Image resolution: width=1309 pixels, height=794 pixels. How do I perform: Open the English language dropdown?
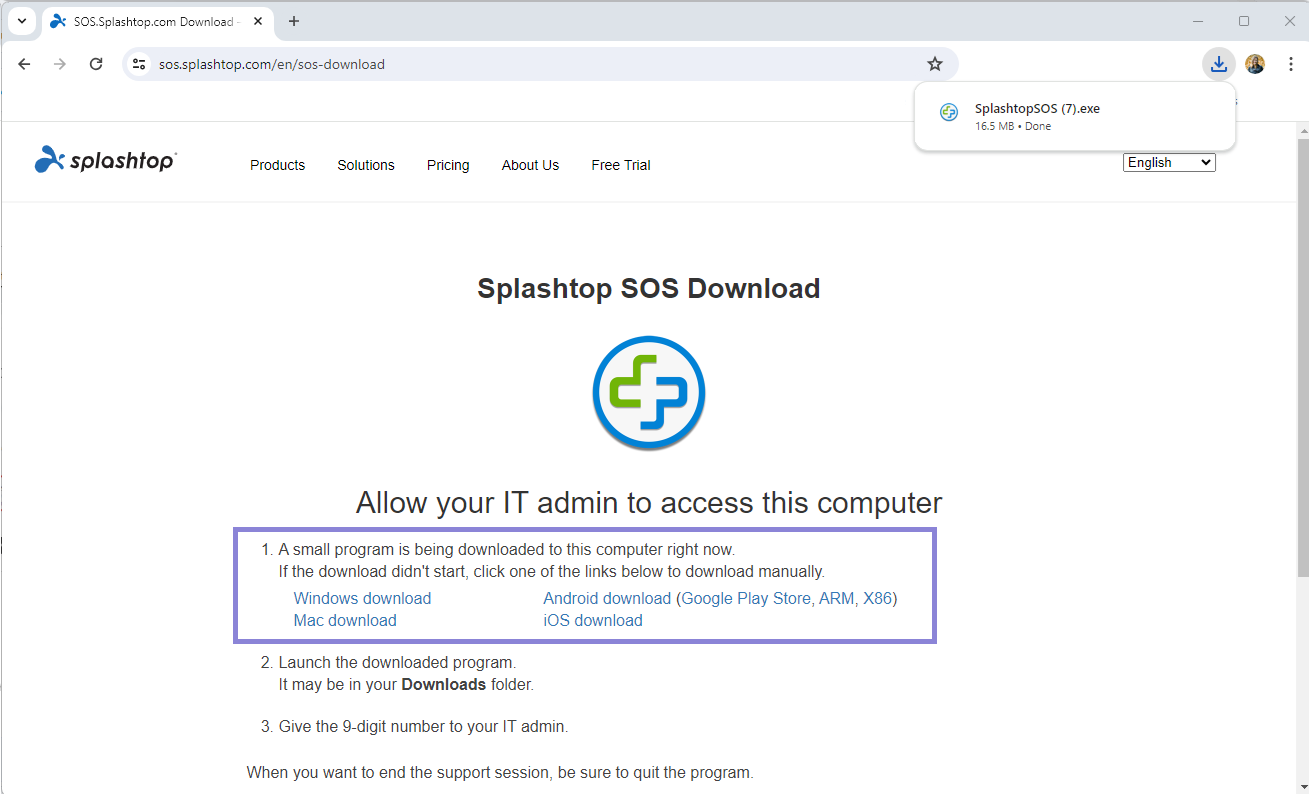[x=1169, y=162]
